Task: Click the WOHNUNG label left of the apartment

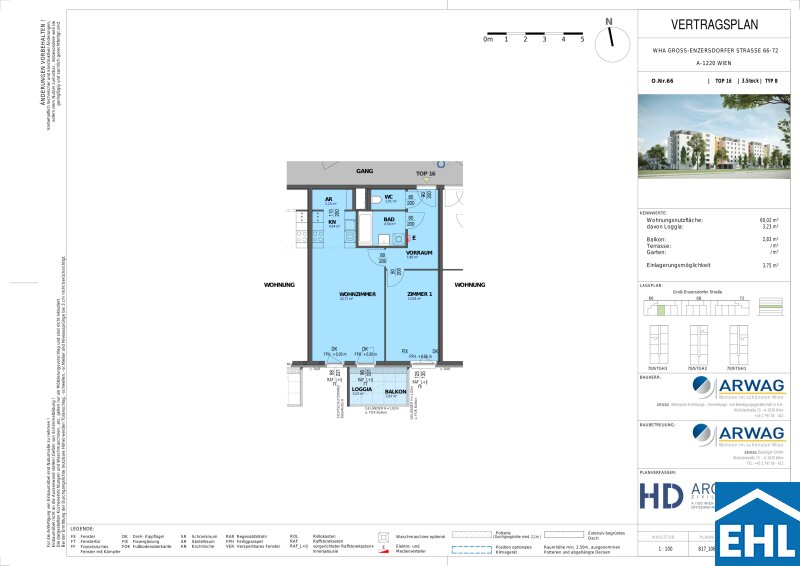Action: pyautogui.click(x=279, y=285)
